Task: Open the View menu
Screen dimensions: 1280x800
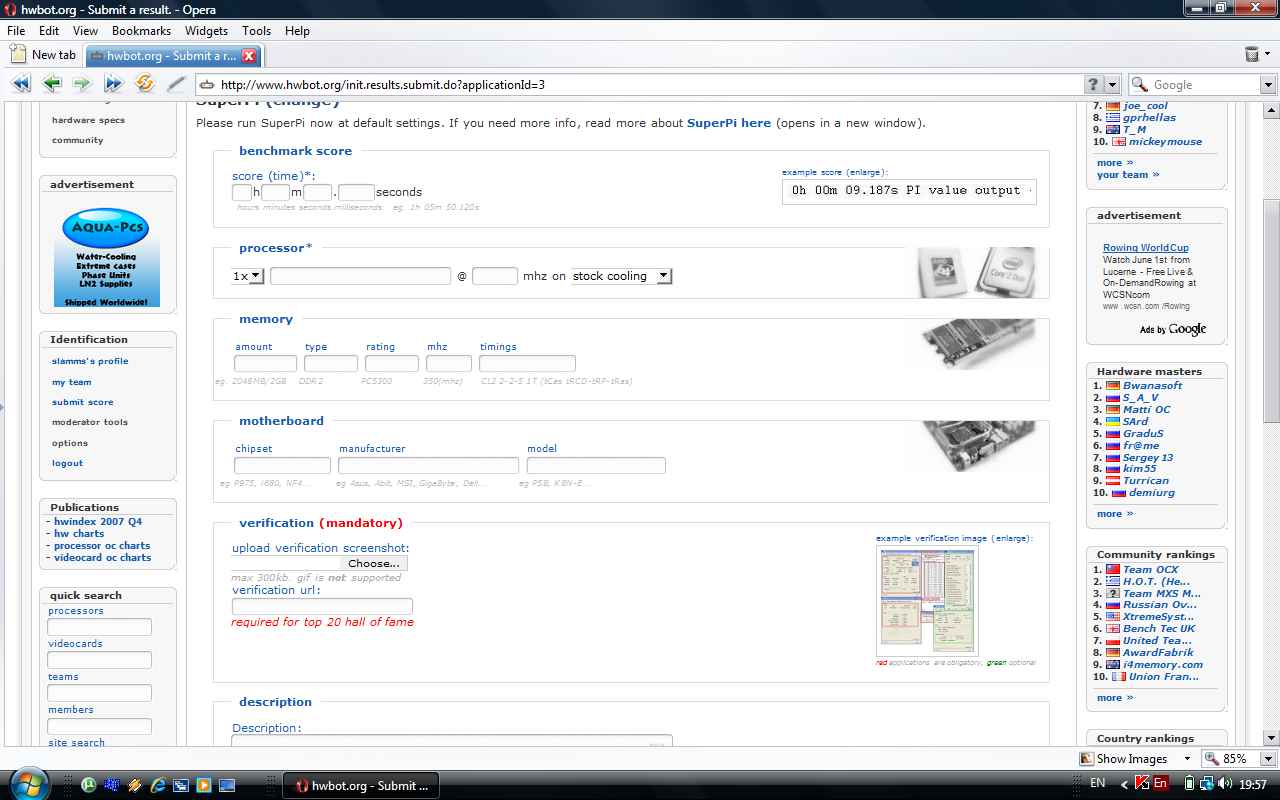Action: click(85, 31)
